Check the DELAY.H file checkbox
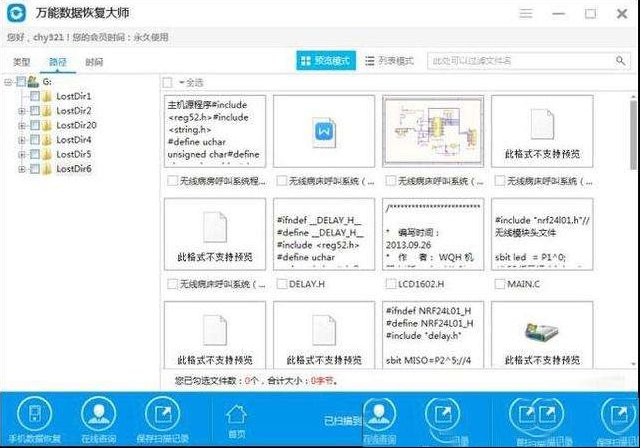This screenshot has height=448, width=640. (282, 284)
